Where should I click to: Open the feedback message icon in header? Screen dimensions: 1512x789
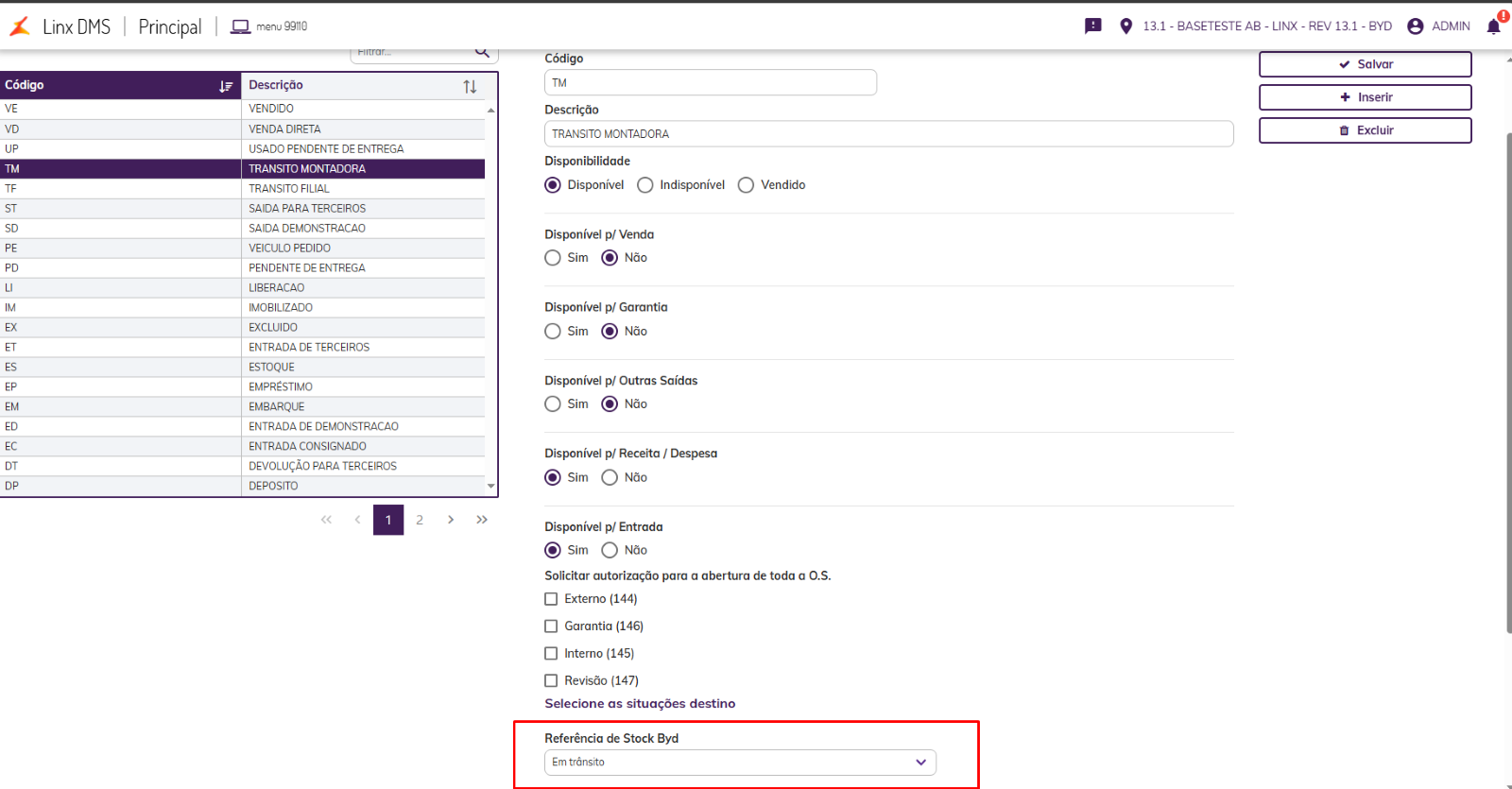[1092, 26]
